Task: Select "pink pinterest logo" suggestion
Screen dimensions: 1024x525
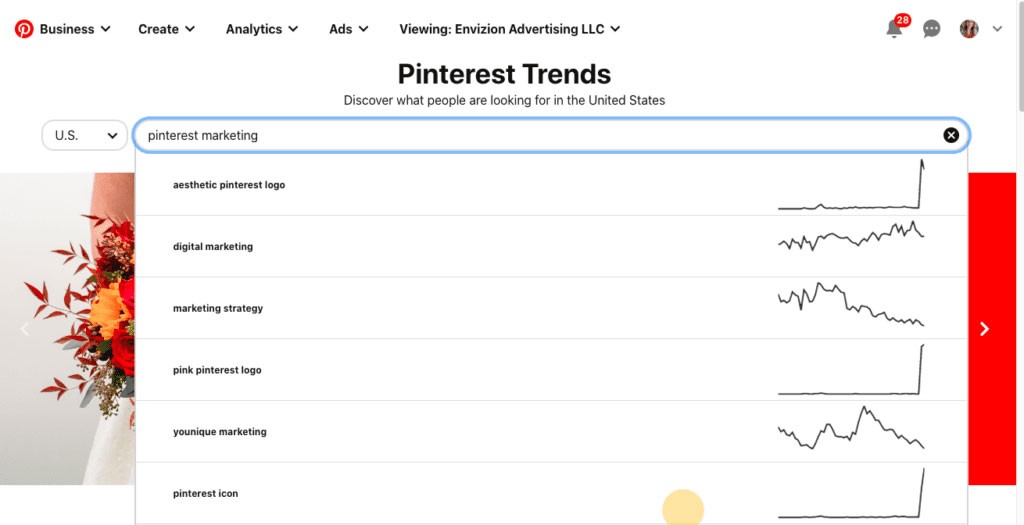Action: (x=217, y=370)
